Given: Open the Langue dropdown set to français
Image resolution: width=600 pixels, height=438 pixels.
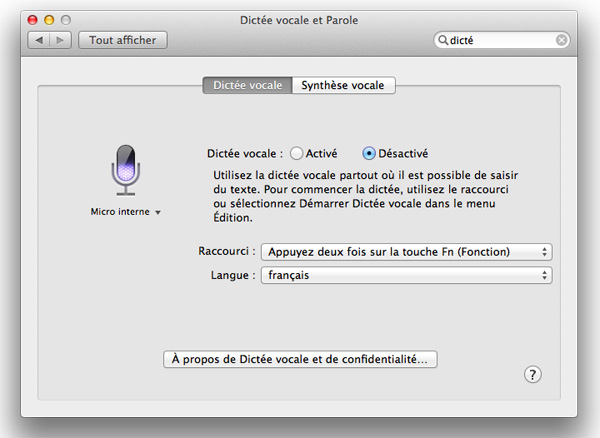Looking at the screenshot, I should (406, 274).
